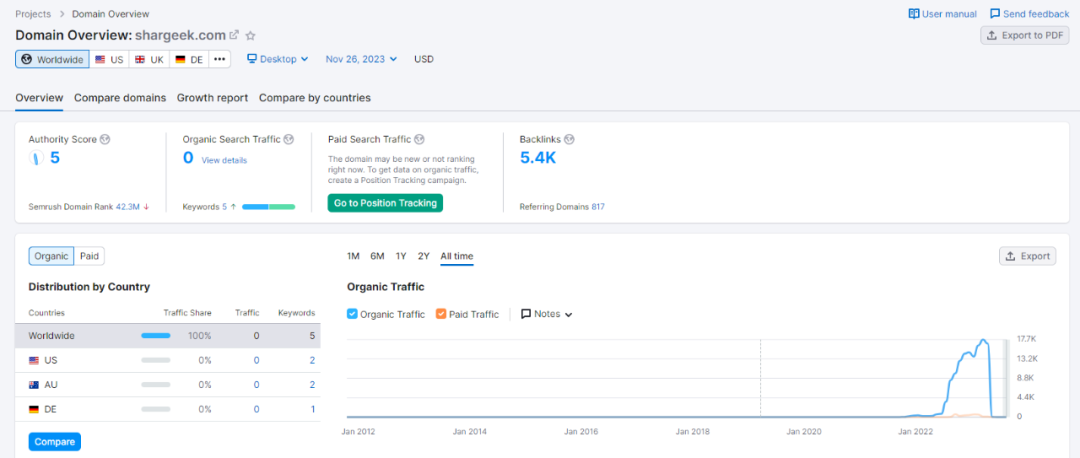The height and width of the screenshot is (458, 1080).
Task: Click the Authority Score gauge icon
Action: coord(36,158)
